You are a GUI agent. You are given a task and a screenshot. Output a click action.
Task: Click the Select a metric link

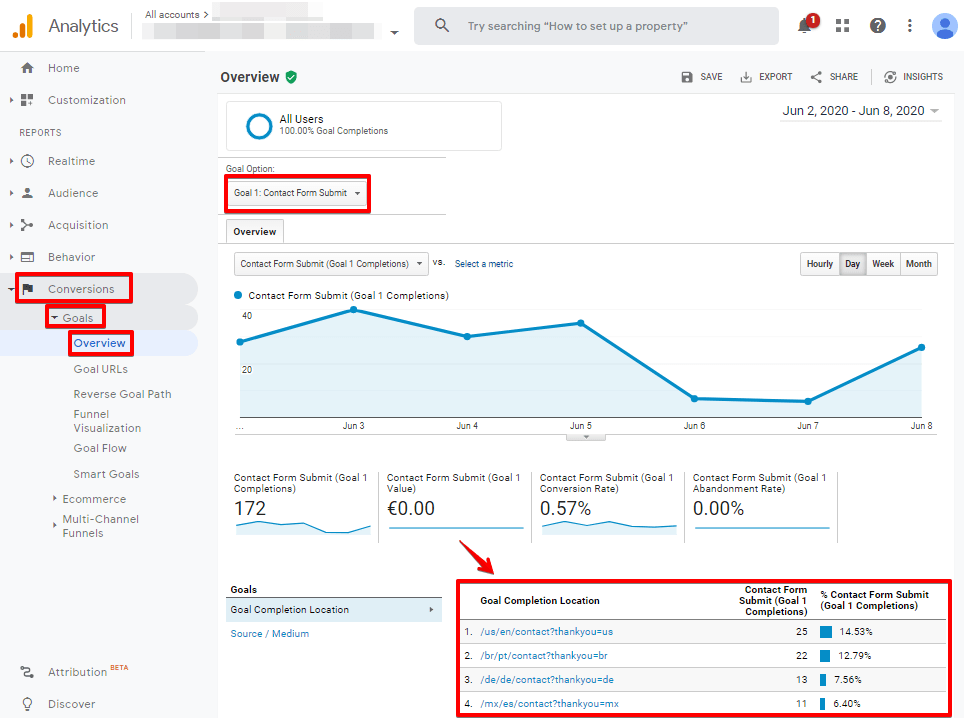click(483, 264)
